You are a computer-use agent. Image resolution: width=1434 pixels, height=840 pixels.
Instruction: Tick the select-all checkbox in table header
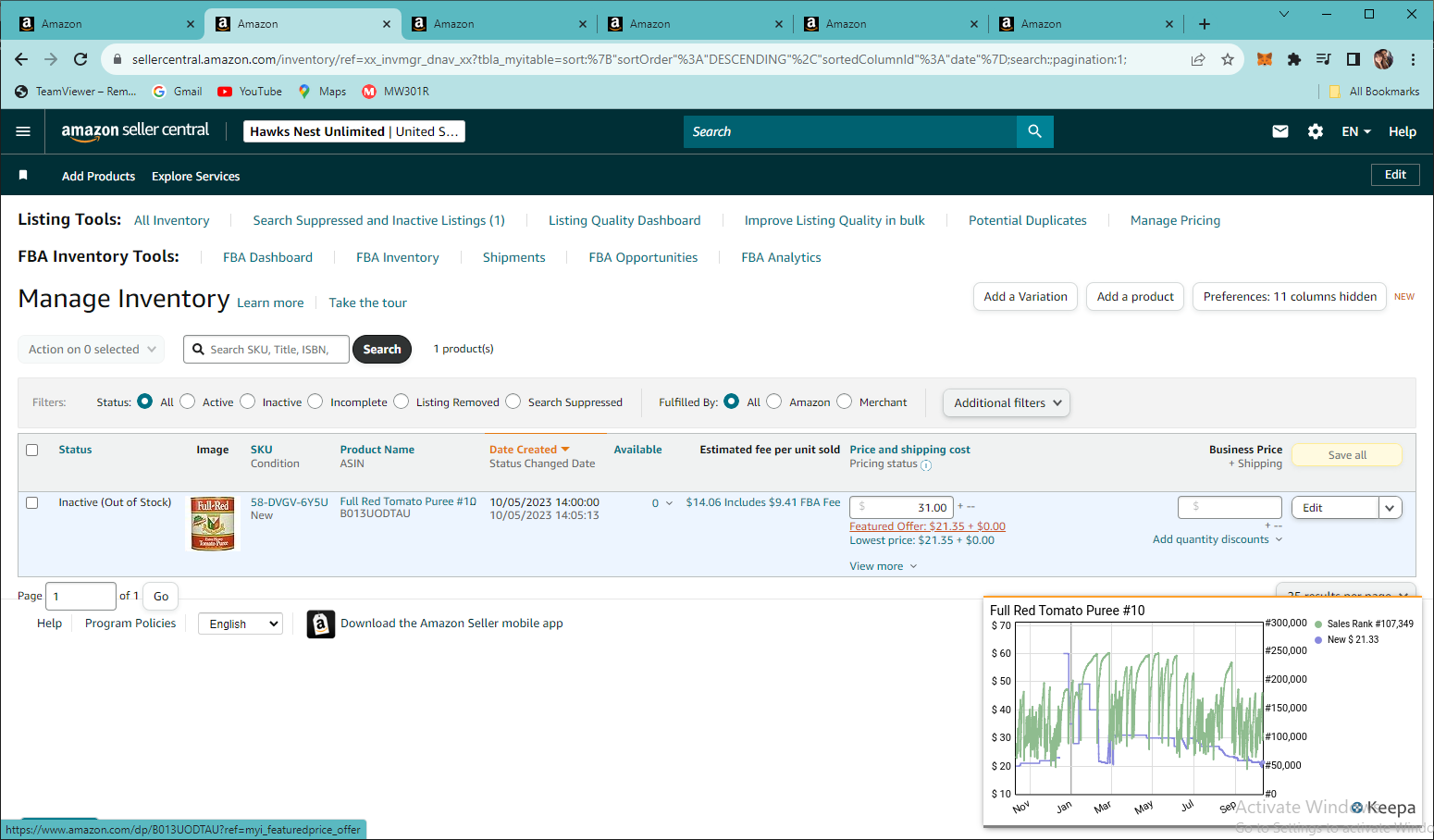(32, 450)
